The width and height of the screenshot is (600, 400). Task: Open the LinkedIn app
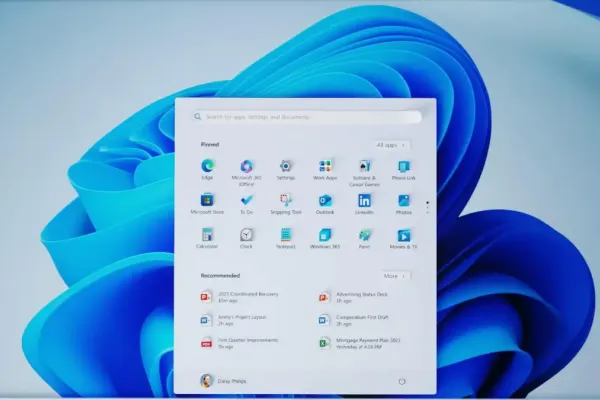(364, 204)
